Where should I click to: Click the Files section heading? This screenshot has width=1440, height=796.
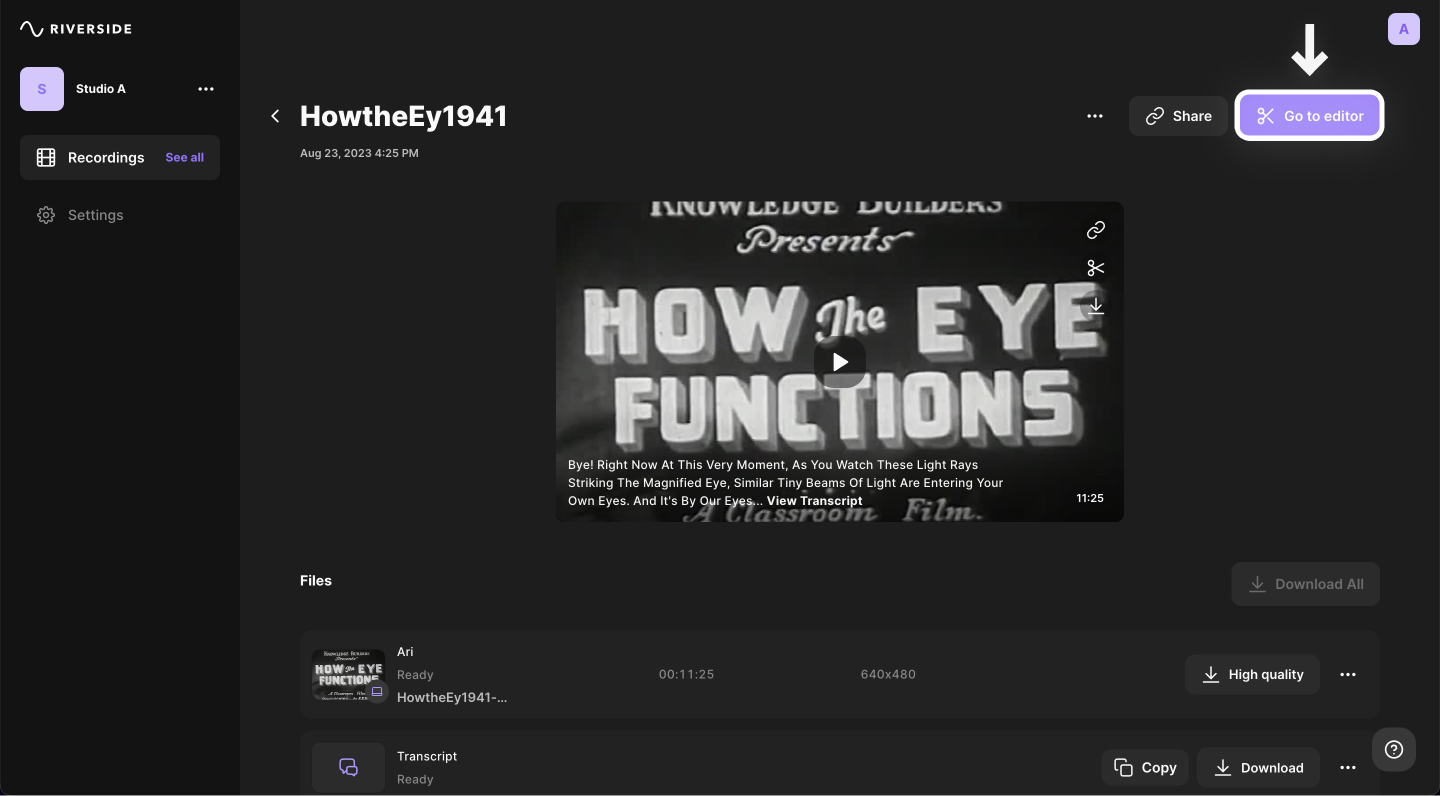coord(316,580)
